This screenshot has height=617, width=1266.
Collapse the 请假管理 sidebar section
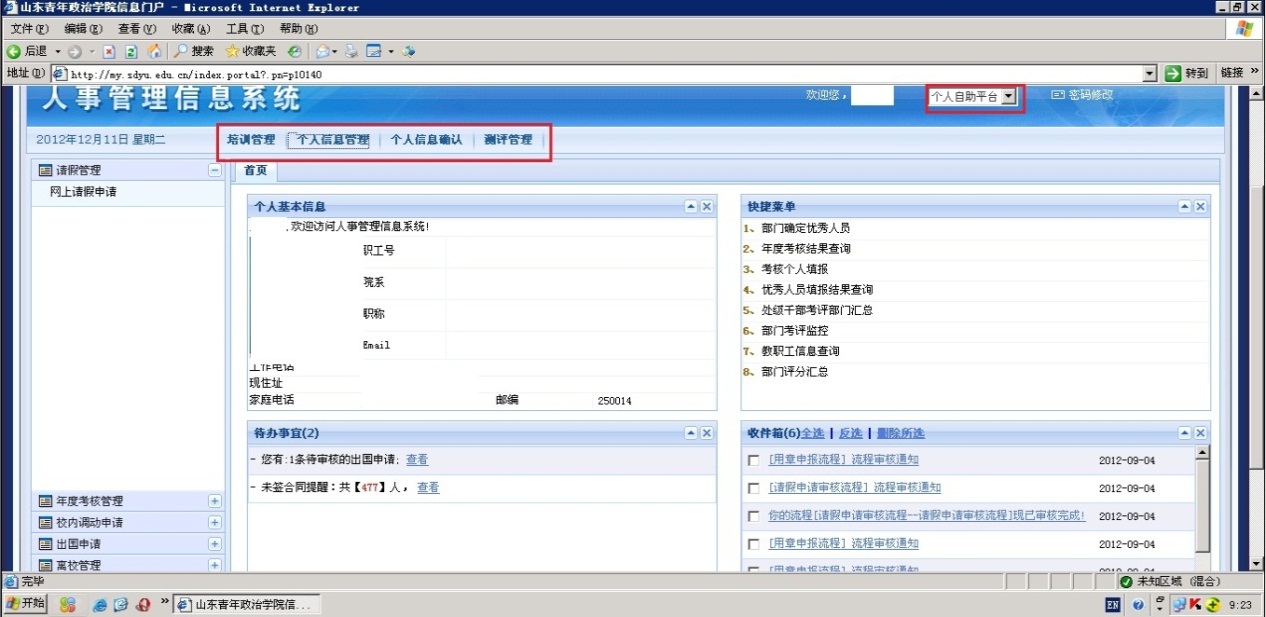point(214,171)
